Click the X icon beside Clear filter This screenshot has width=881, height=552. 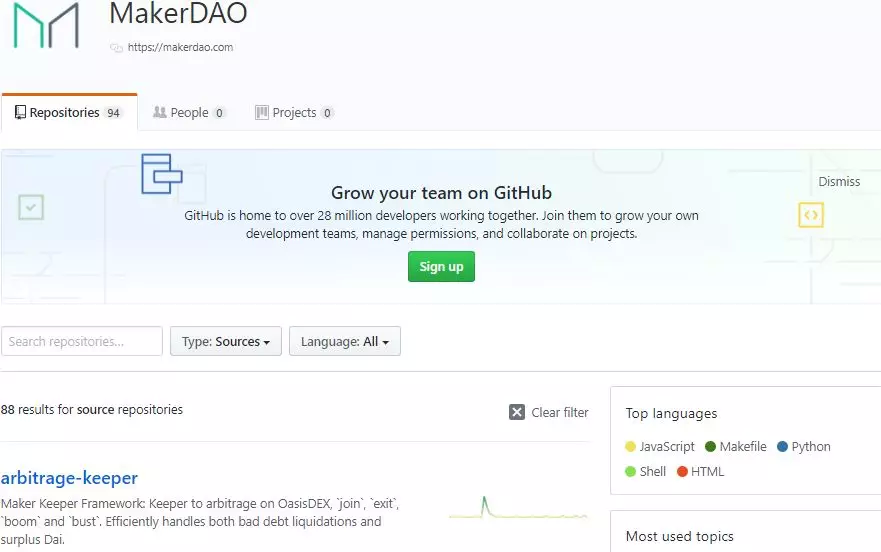point(517,412)
